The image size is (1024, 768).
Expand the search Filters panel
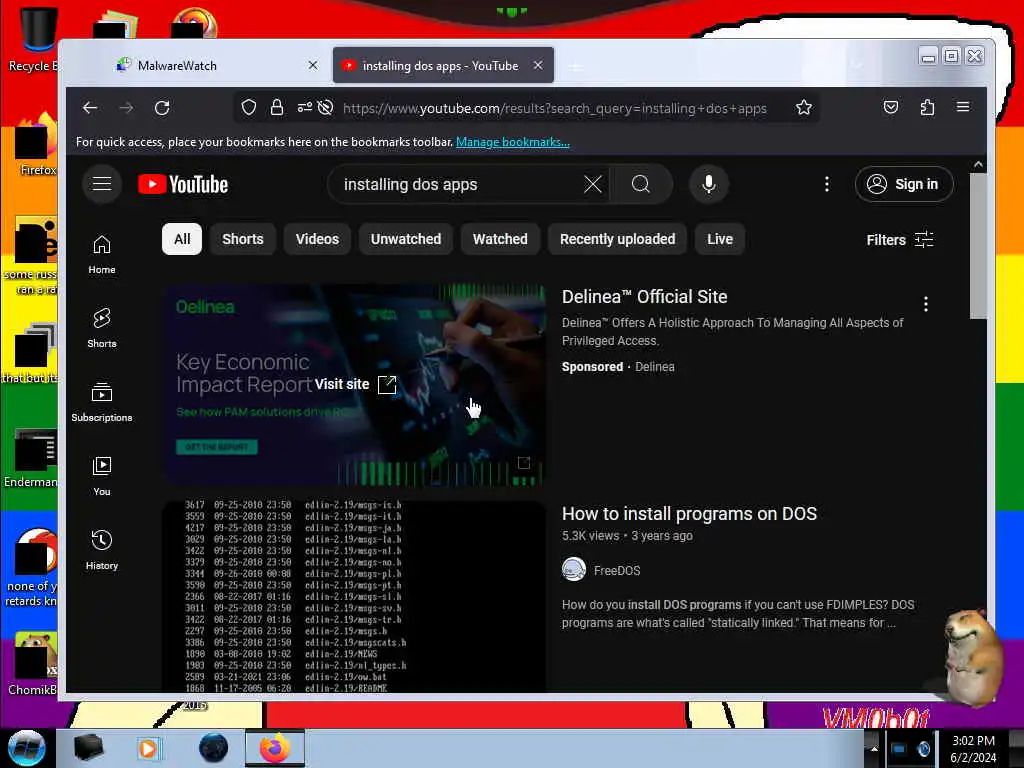click(900, 240)
